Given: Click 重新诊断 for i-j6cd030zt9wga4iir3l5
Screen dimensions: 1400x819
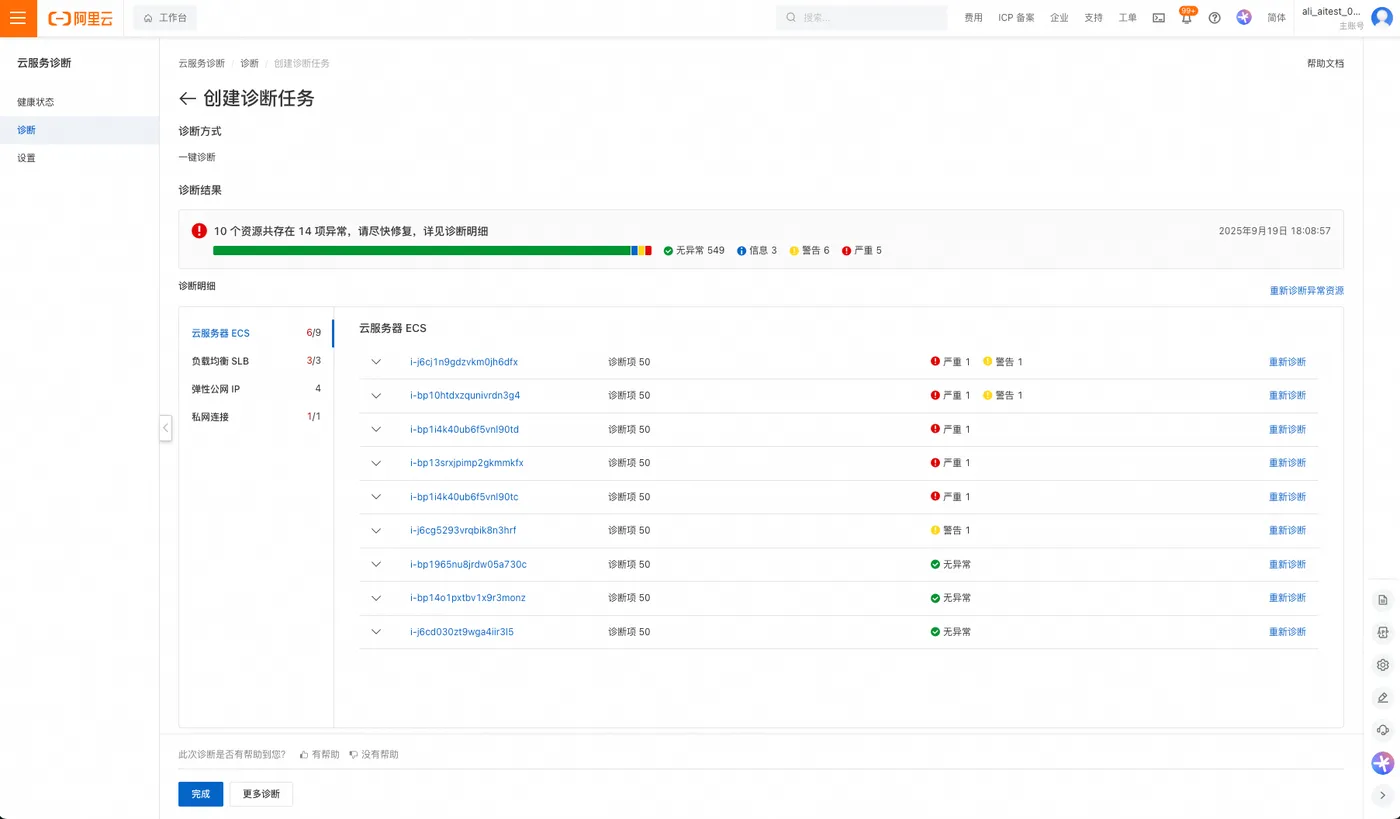Looking at the screenshot, I should click(1287, 632).
